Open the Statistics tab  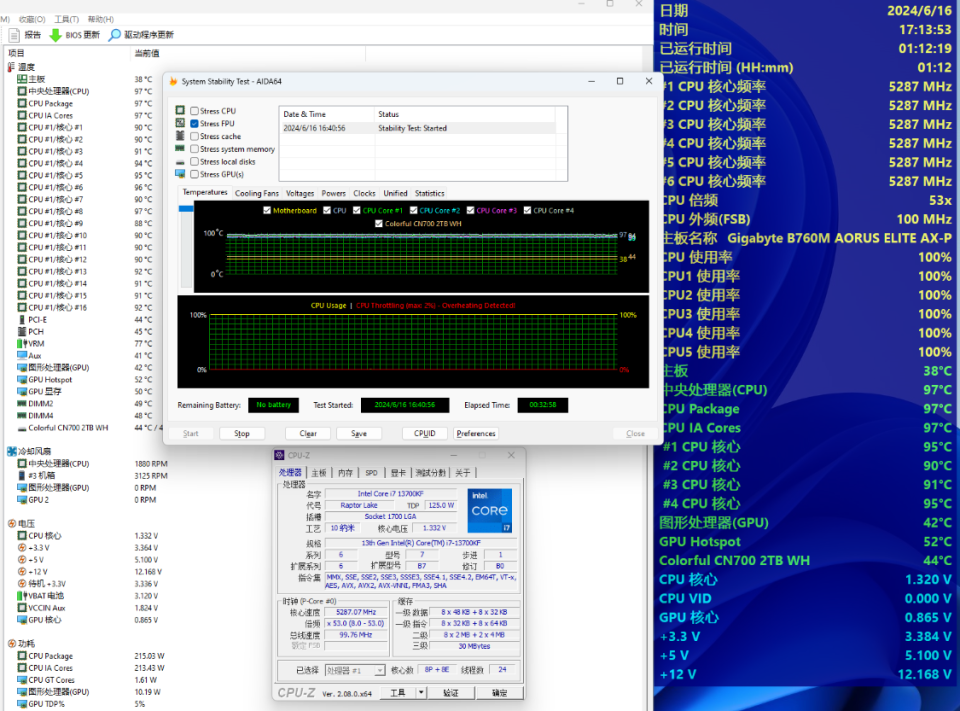pyautogui.click(x=429, y=193)
